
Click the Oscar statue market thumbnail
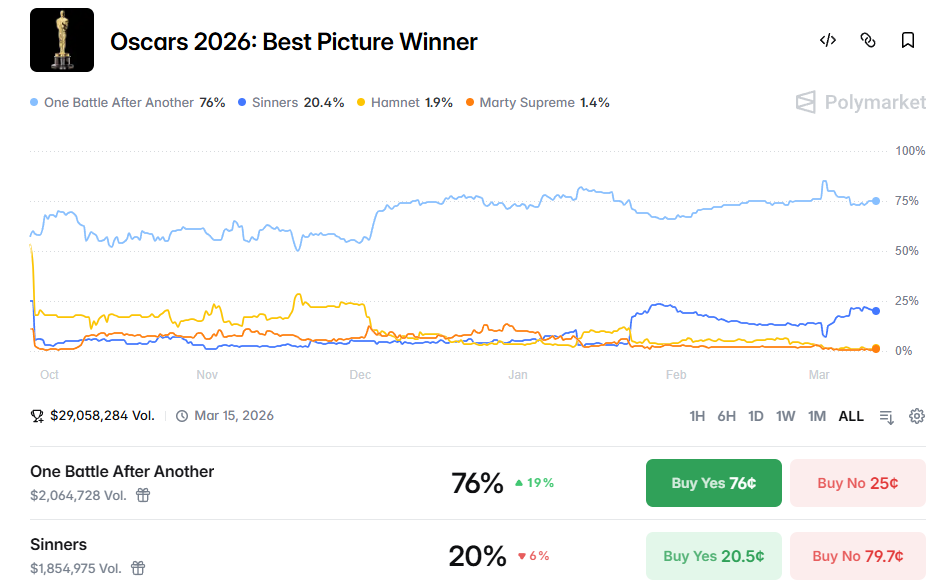pyautogui.click(x=62, y=40)
